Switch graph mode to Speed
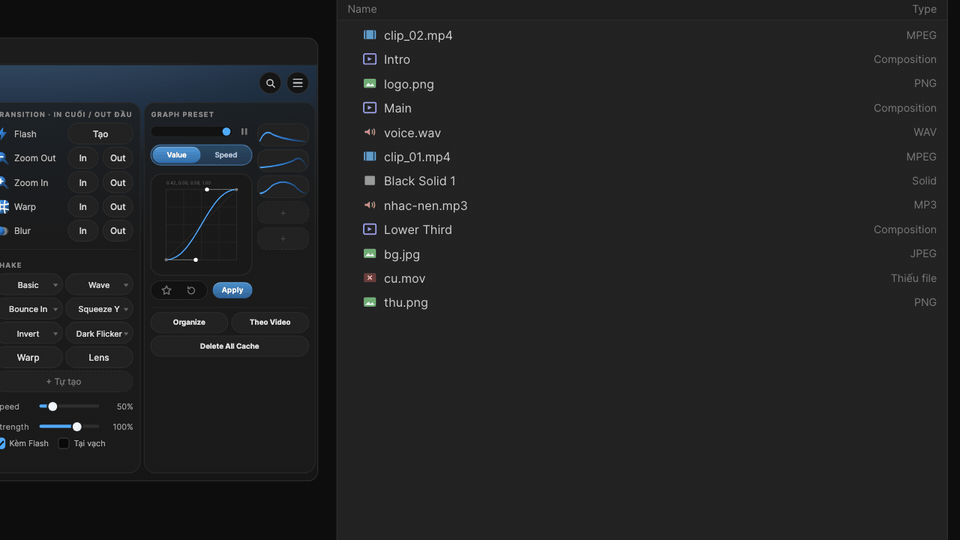 (x=226, y=155)
